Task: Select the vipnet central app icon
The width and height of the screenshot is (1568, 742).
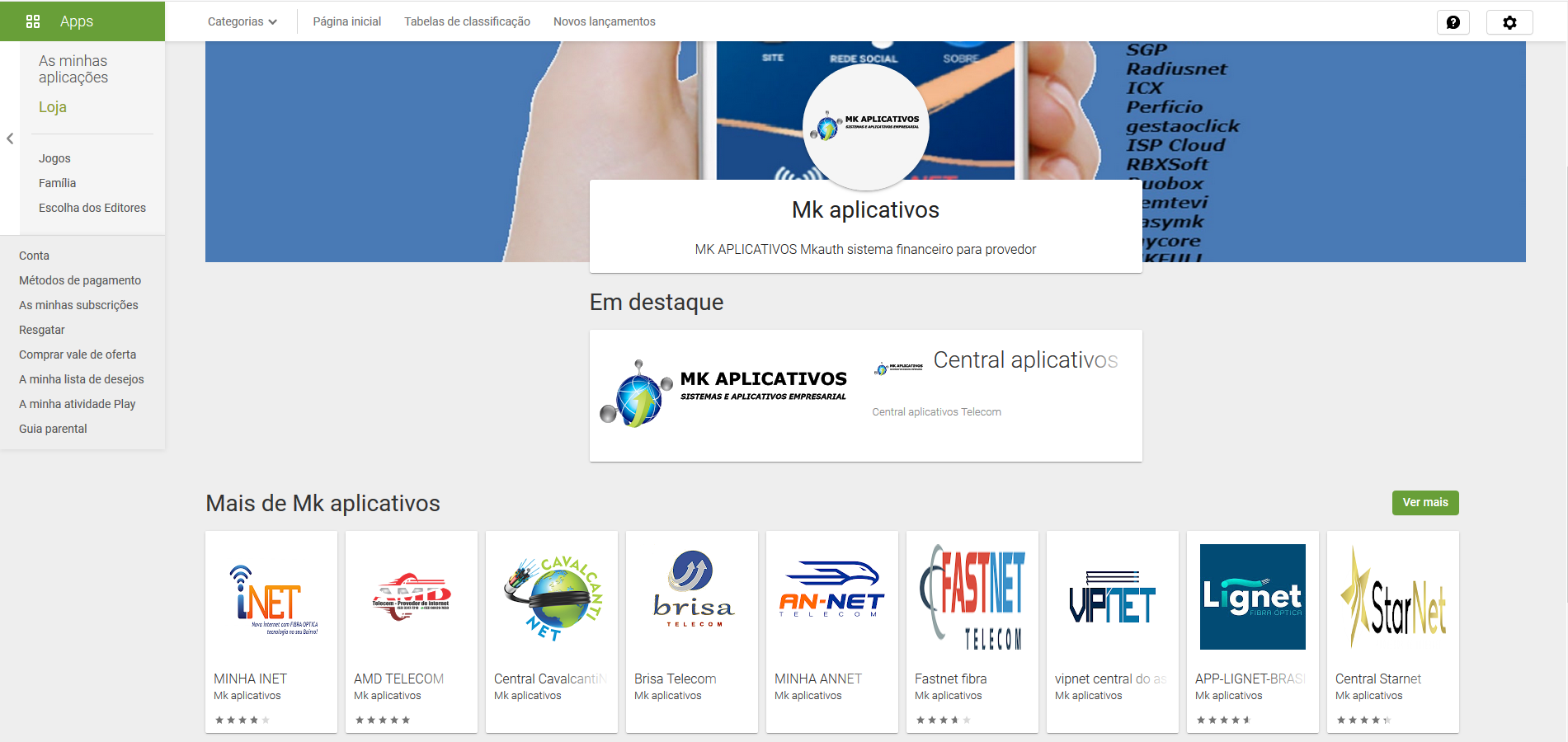Action: (1112, 595)
